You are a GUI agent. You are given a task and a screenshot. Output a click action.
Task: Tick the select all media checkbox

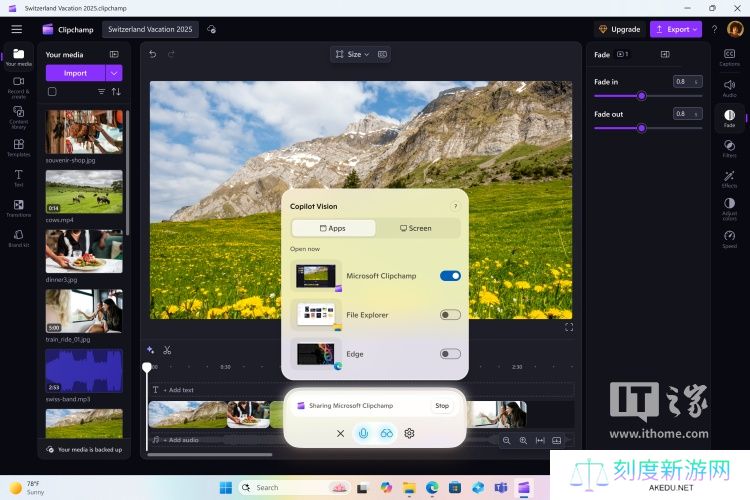pyautogui.click(x=52, y=91)
